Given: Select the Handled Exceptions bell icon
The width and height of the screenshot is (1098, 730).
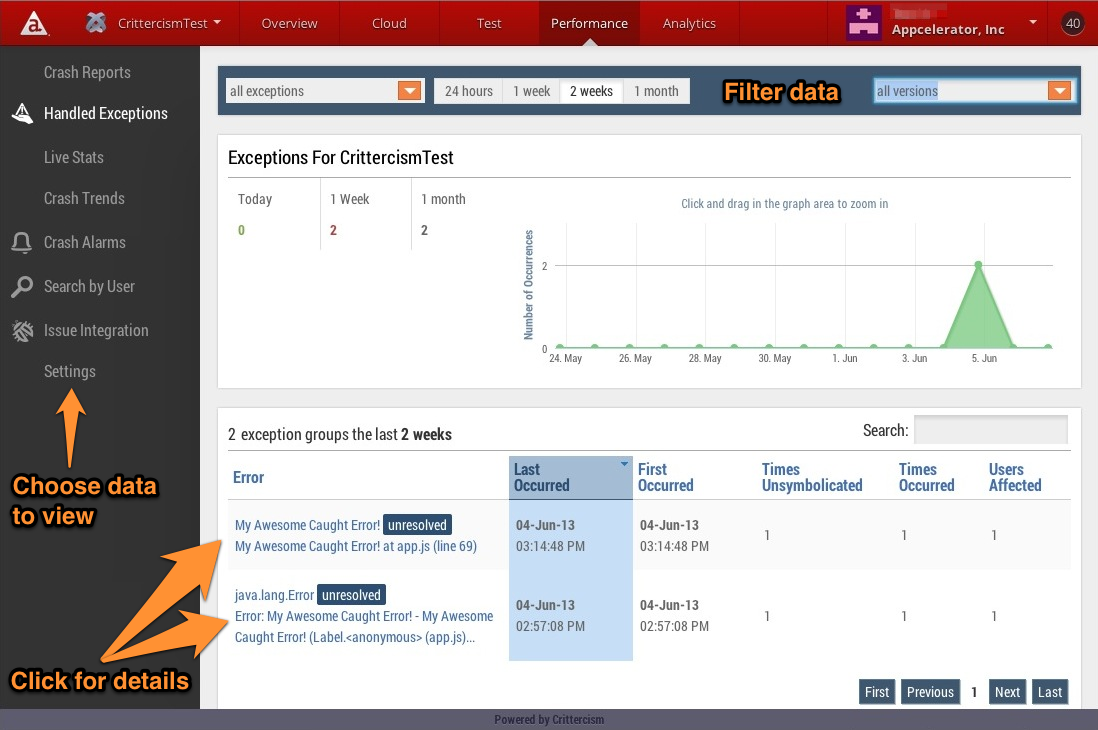Looking at the screenshot, I should [20, 113].
